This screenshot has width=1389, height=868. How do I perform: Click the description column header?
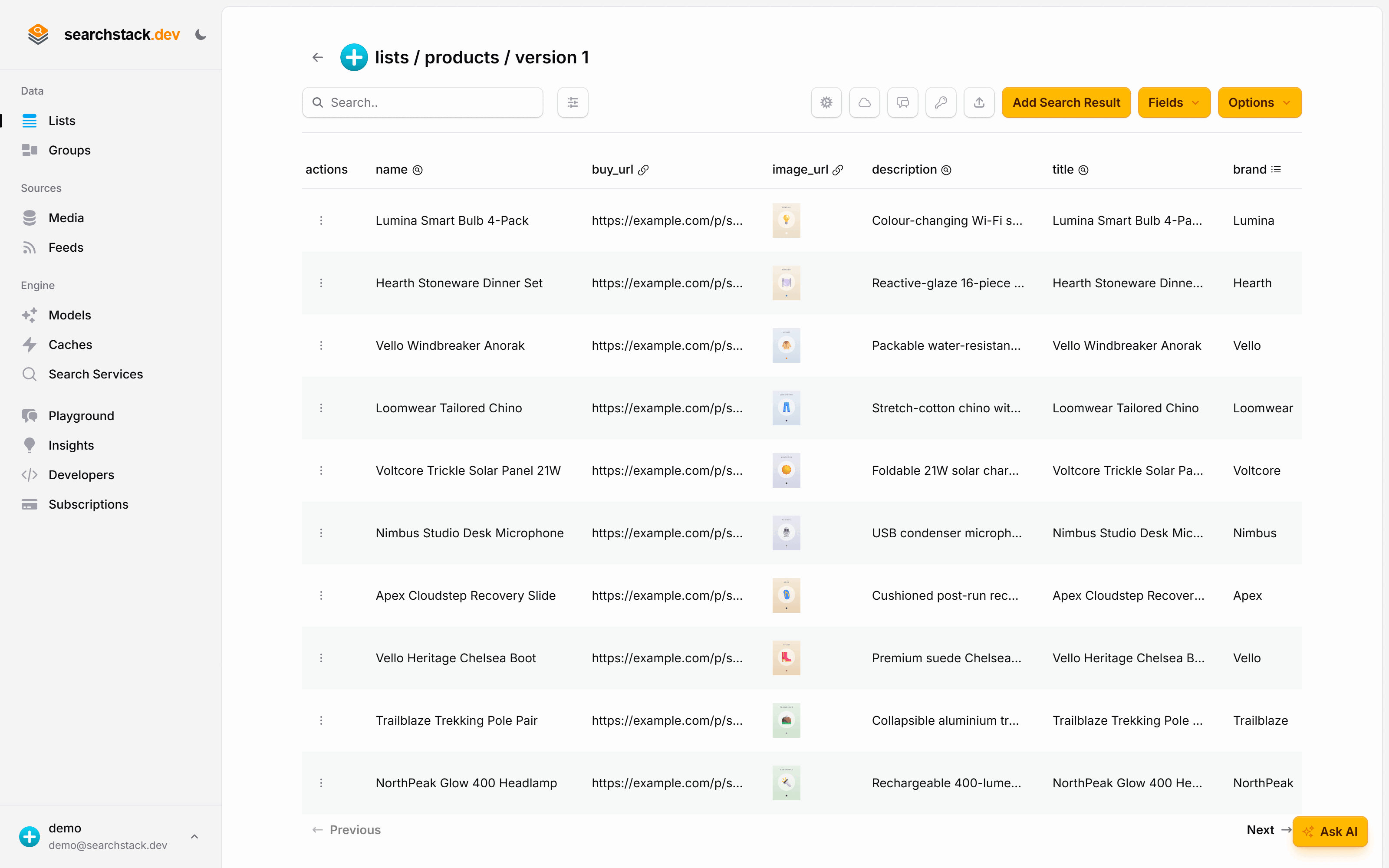[x=912, y=169]
